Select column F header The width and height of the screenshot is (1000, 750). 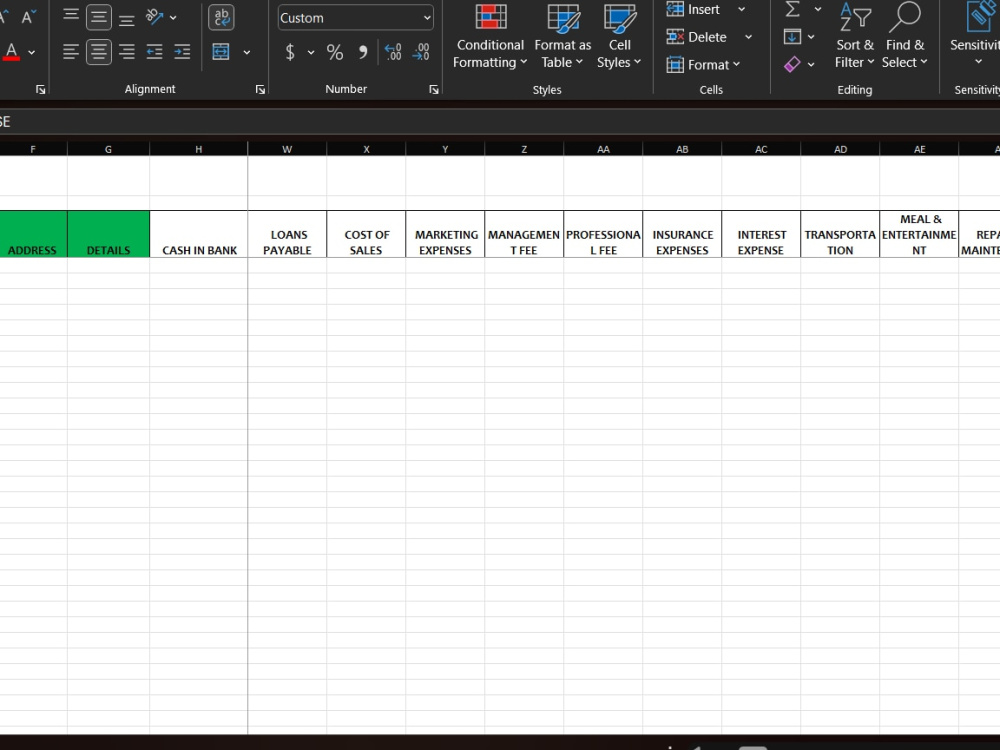point(33,149)
